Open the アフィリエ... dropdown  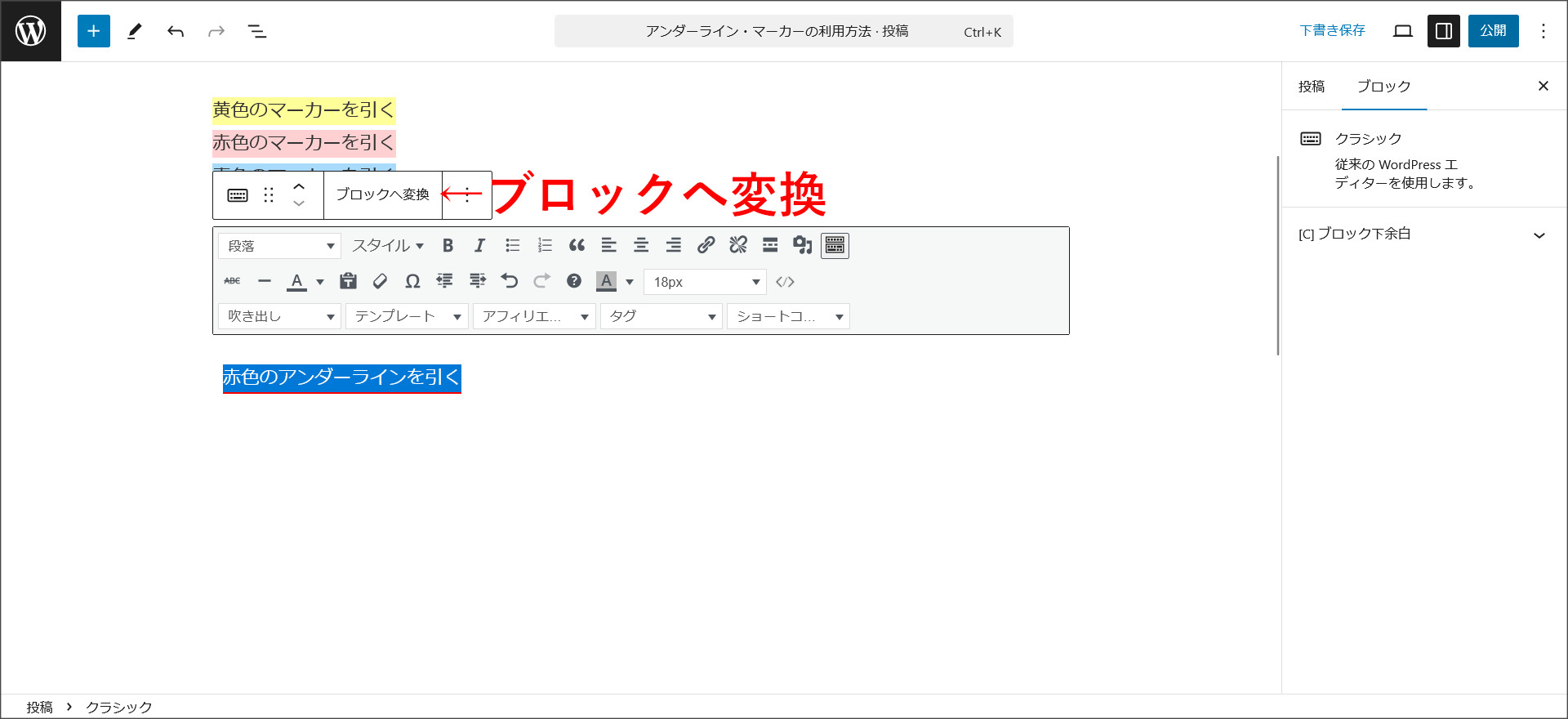point(534,316)
